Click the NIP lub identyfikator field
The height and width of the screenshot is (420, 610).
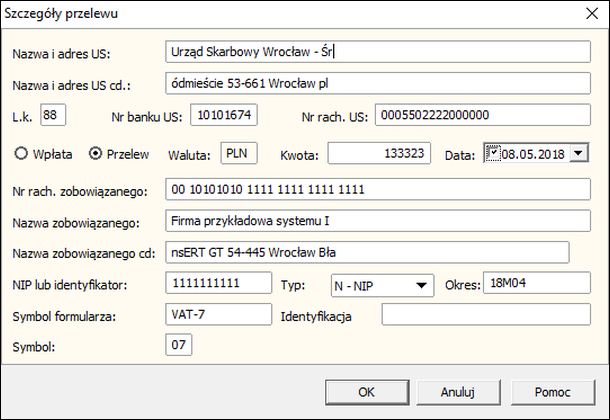click(216, 285)
